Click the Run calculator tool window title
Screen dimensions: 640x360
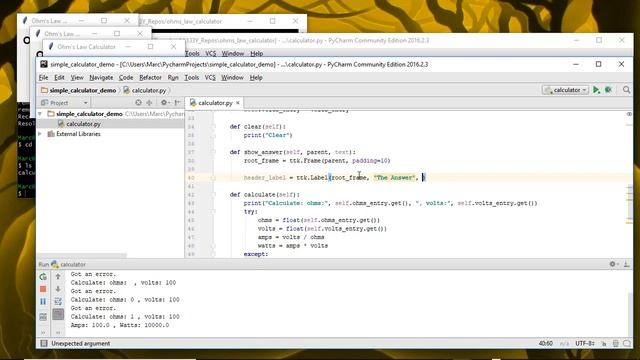tap(62, 264)
